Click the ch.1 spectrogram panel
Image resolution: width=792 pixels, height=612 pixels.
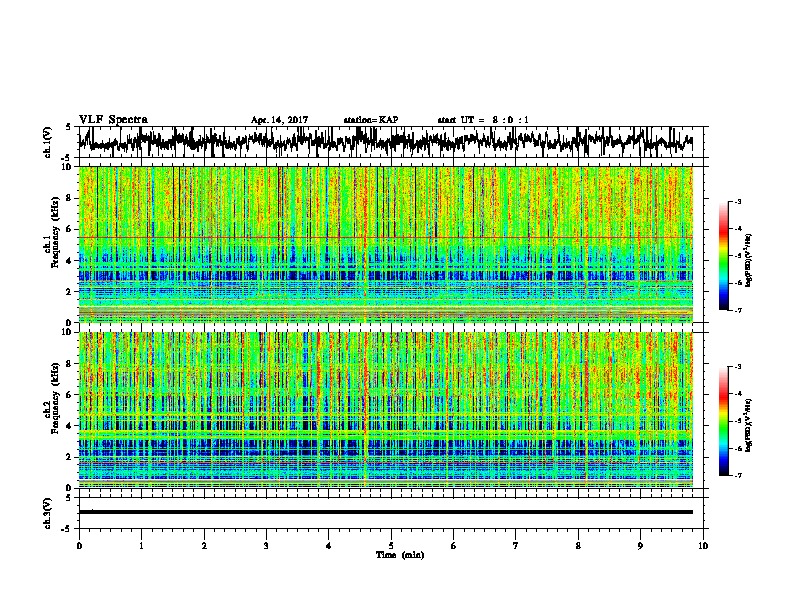pos(385,244)
